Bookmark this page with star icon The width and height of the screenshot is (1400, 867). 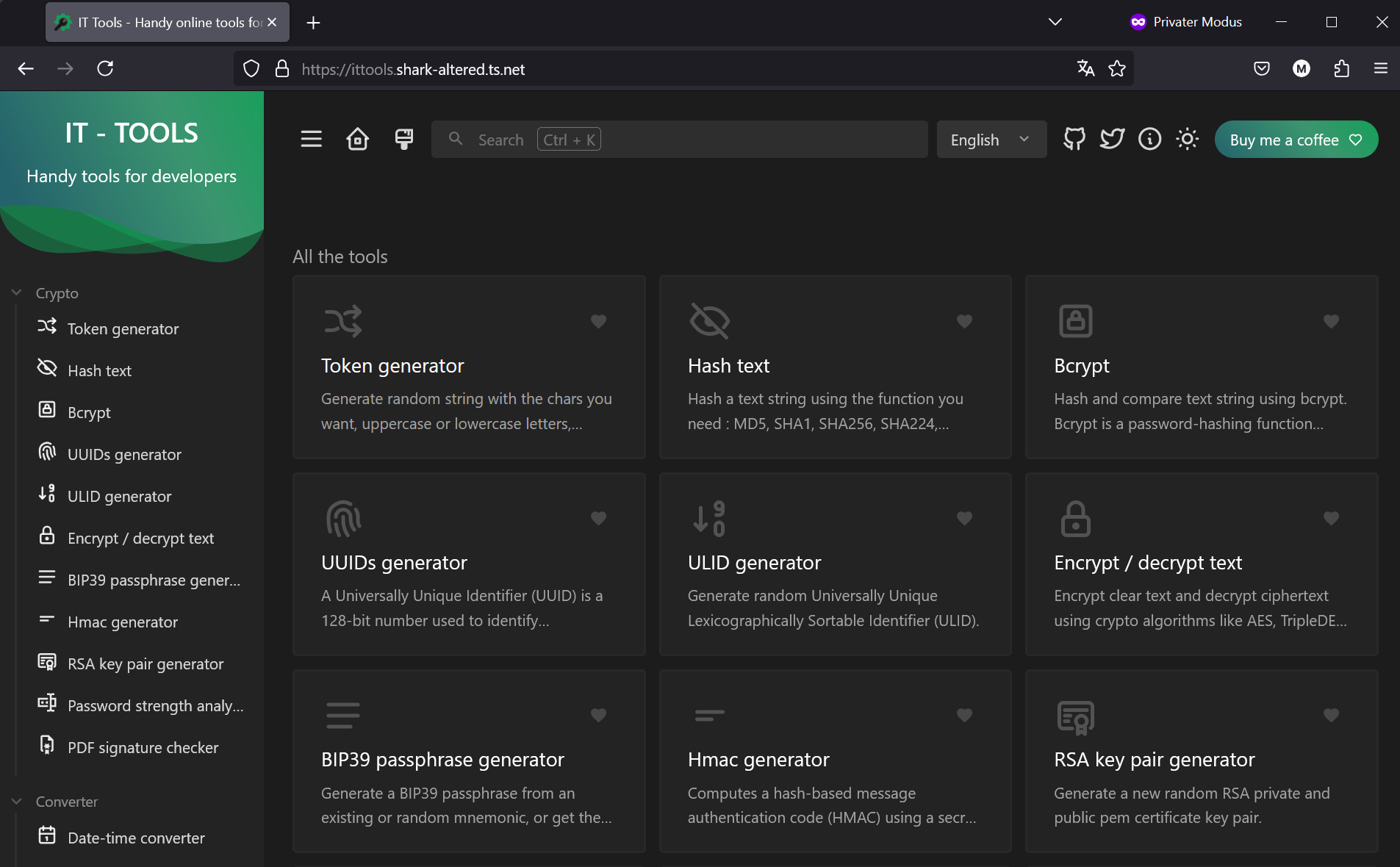click(x=1117, y=69)
